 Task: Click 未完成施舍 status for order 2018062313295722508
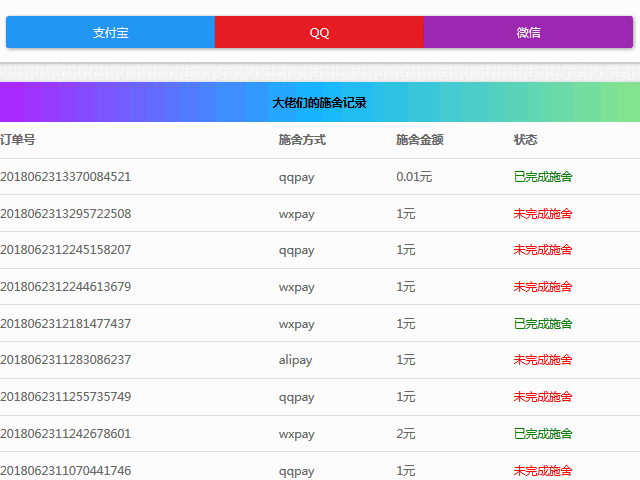[x=543, y=214]
